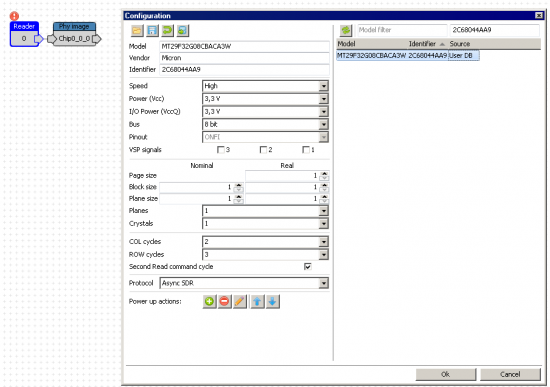Sort list by Model column header
The image size is (550, 387).
coord(372,44)
